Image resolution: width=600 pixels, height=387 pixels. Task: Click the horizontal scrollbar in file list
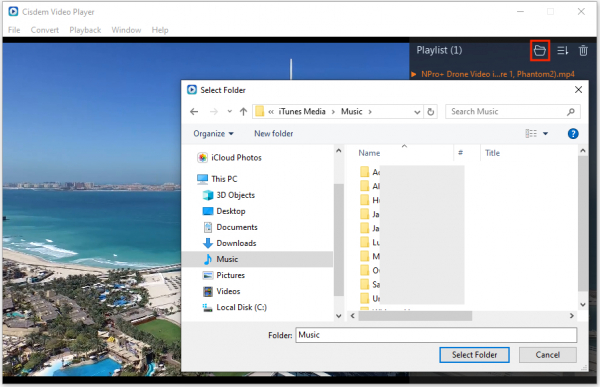415,316
